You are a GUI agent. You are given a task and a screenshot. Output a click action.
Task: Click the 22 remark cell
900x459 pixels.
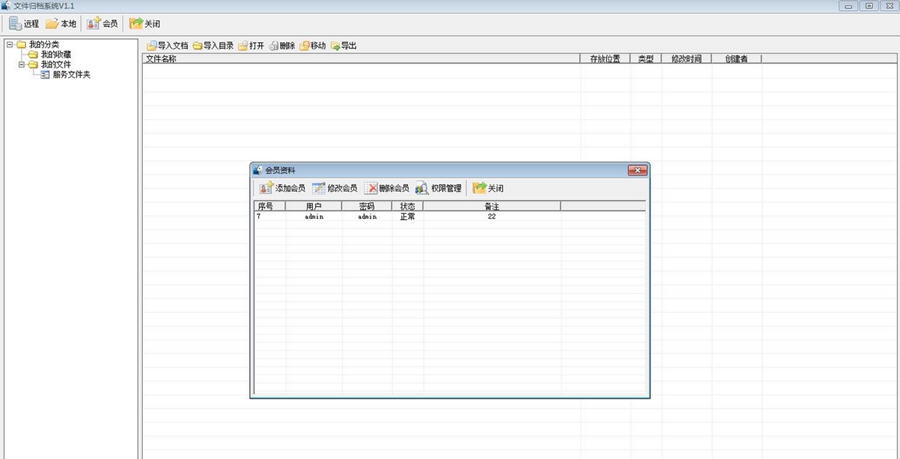click(x=492, y=217)
